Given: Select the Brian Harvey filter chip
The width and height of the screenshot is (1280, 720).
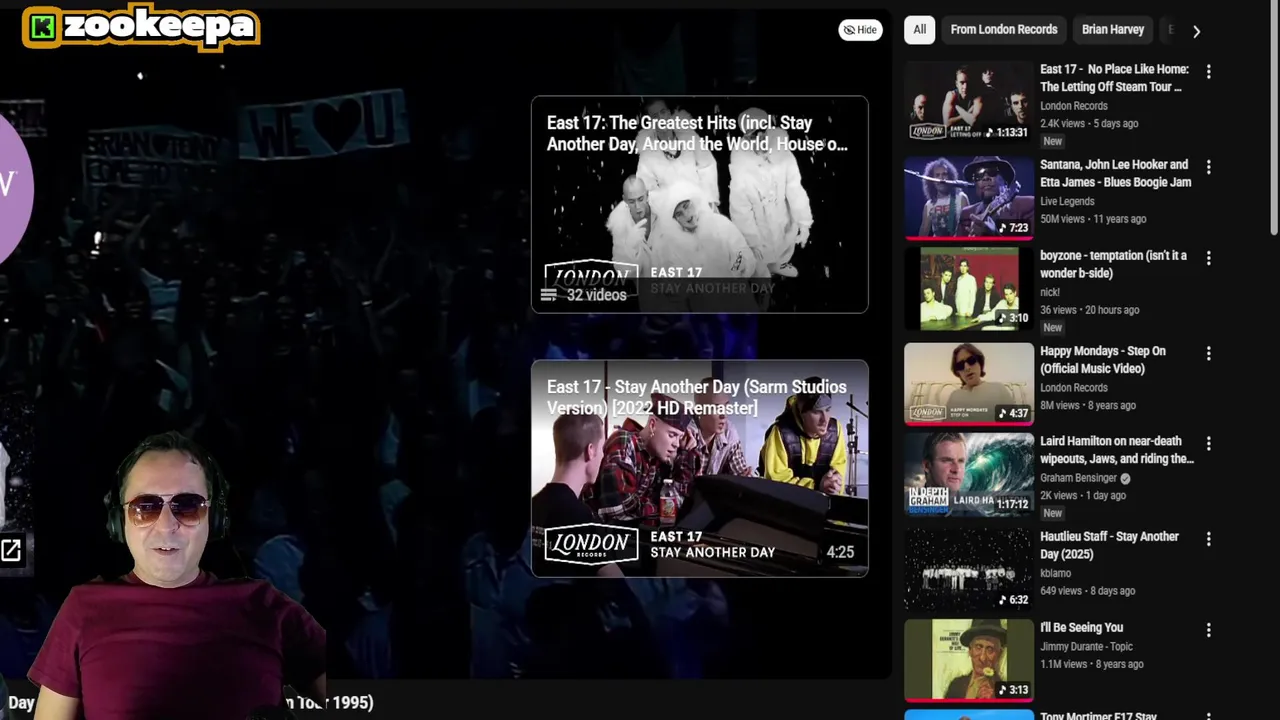Looking at the screenshot, I should pyautogui.click(x=1112, y=30).
